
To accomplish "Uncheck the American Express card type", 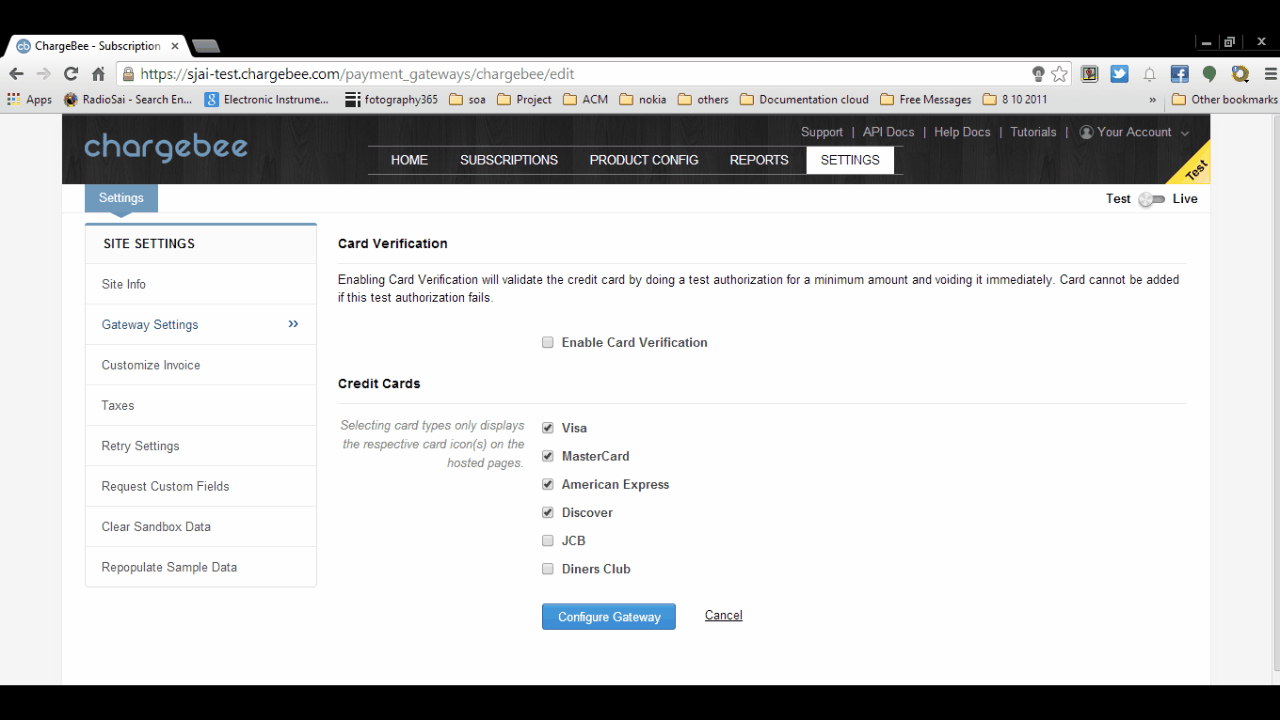I will coord(547,484).
